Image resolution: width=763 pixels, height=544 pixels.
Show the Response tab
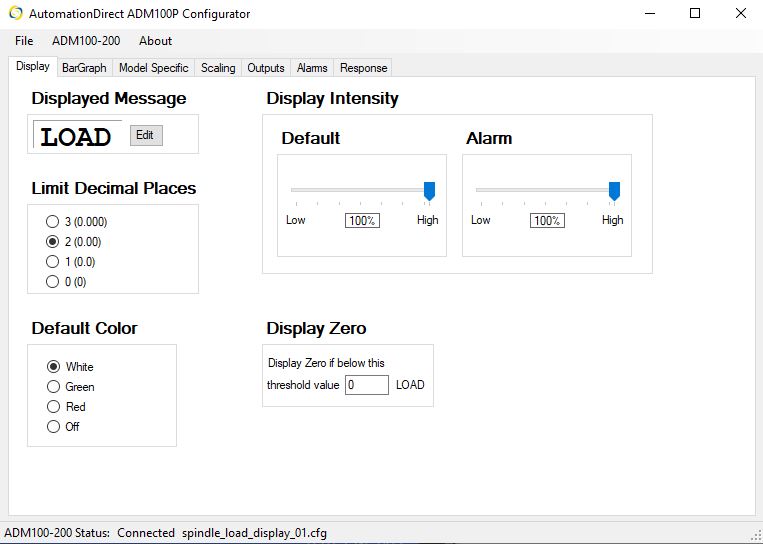pyautogui.click(x=363, y=68)
